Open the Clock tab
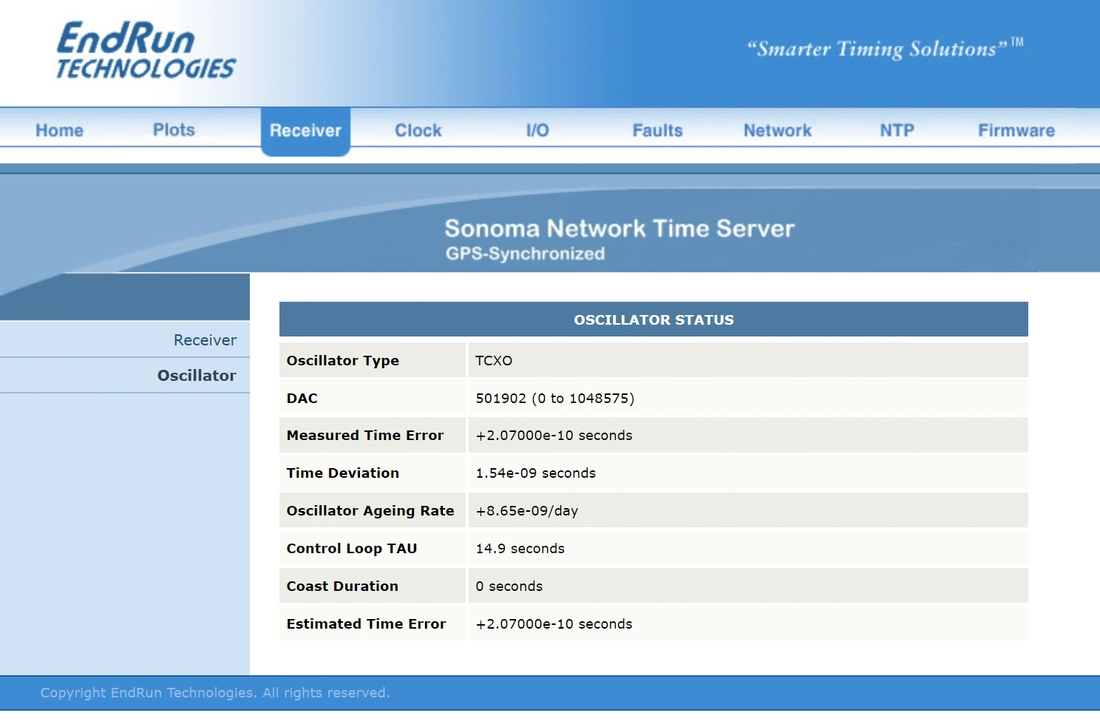The width and height of the screenshot is (1100, 727). 418,131
